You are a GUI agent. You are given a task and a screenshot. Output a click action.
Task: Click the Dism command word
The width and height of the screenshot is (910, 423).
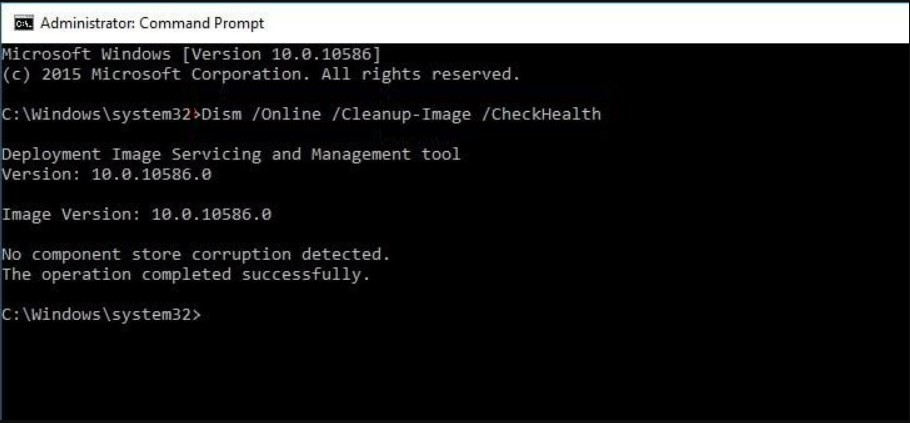coord(221,114)
